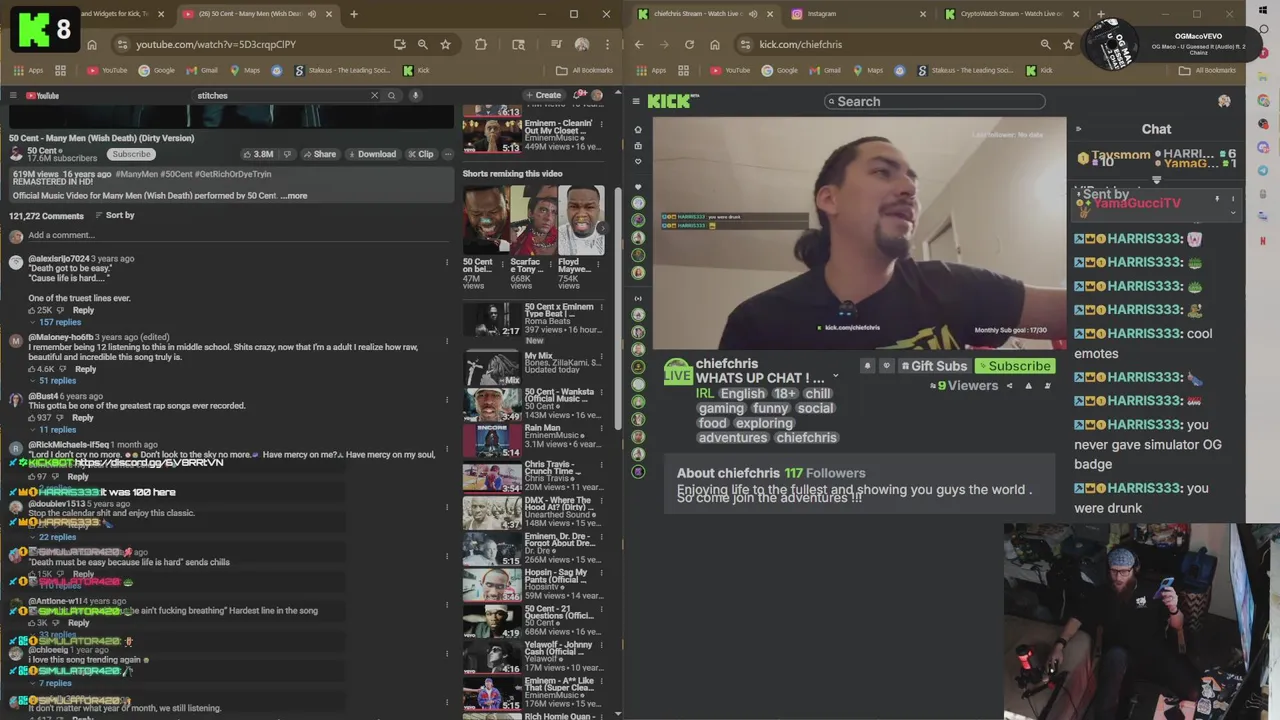
Task: Open more actions menu beside Clip
Action: pos(447,154)
